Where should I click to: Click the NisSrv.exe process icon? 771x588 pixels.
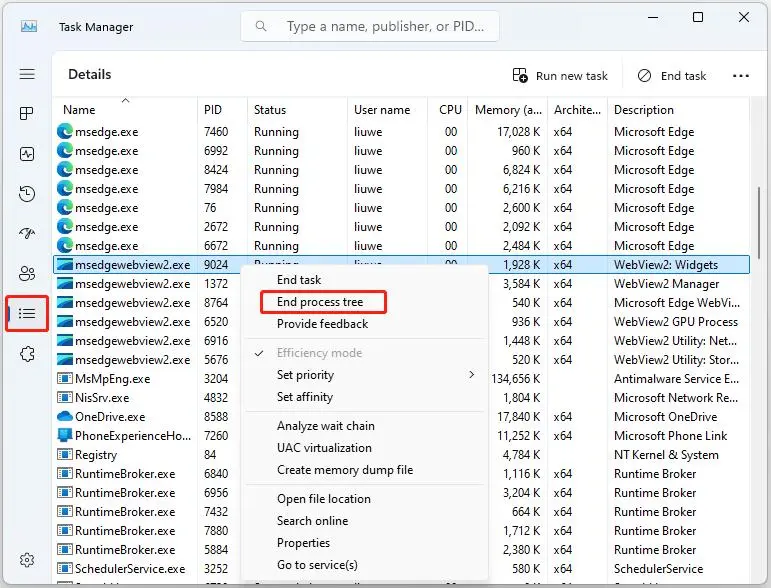click(x=64, y=398)
